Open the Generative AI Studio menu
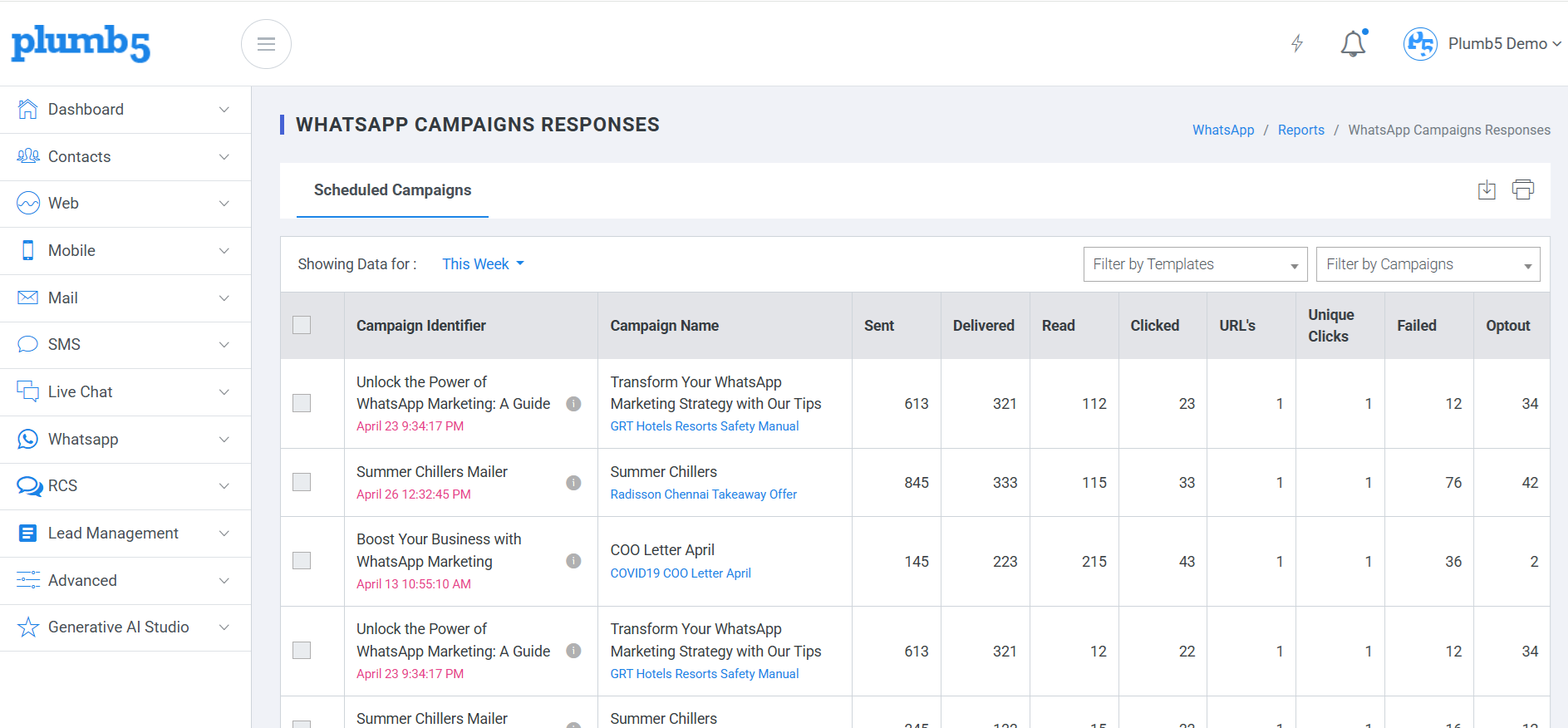This screenshot has width=1568, height=728. click(125, 627)
